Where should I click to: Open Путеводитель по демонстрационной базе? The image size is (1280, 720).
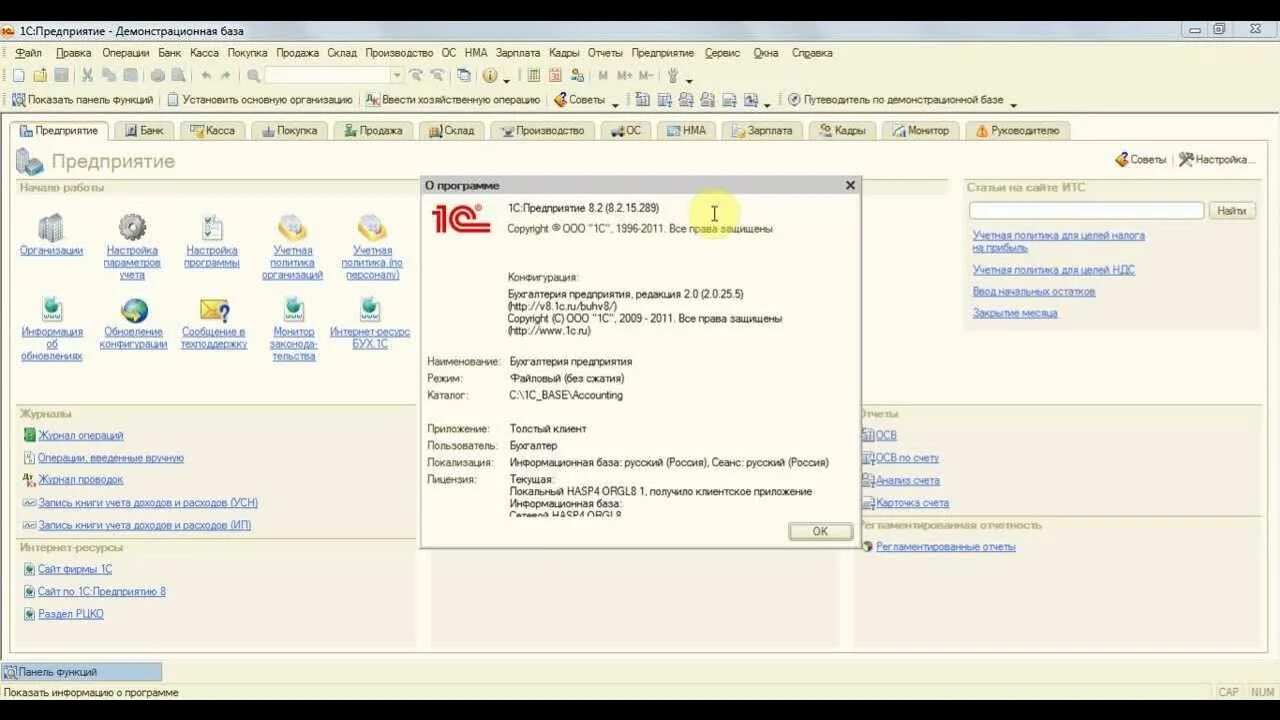895,100
